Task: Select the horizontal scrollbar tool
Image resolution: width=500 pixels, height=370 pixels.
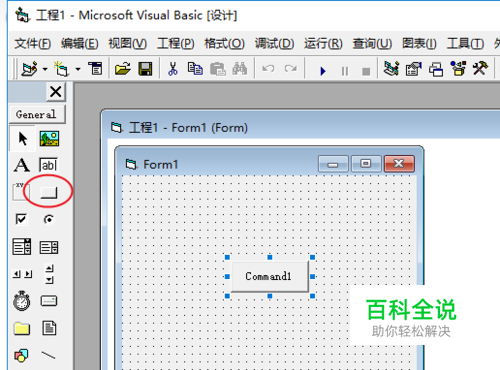Action: coord(22,274)
